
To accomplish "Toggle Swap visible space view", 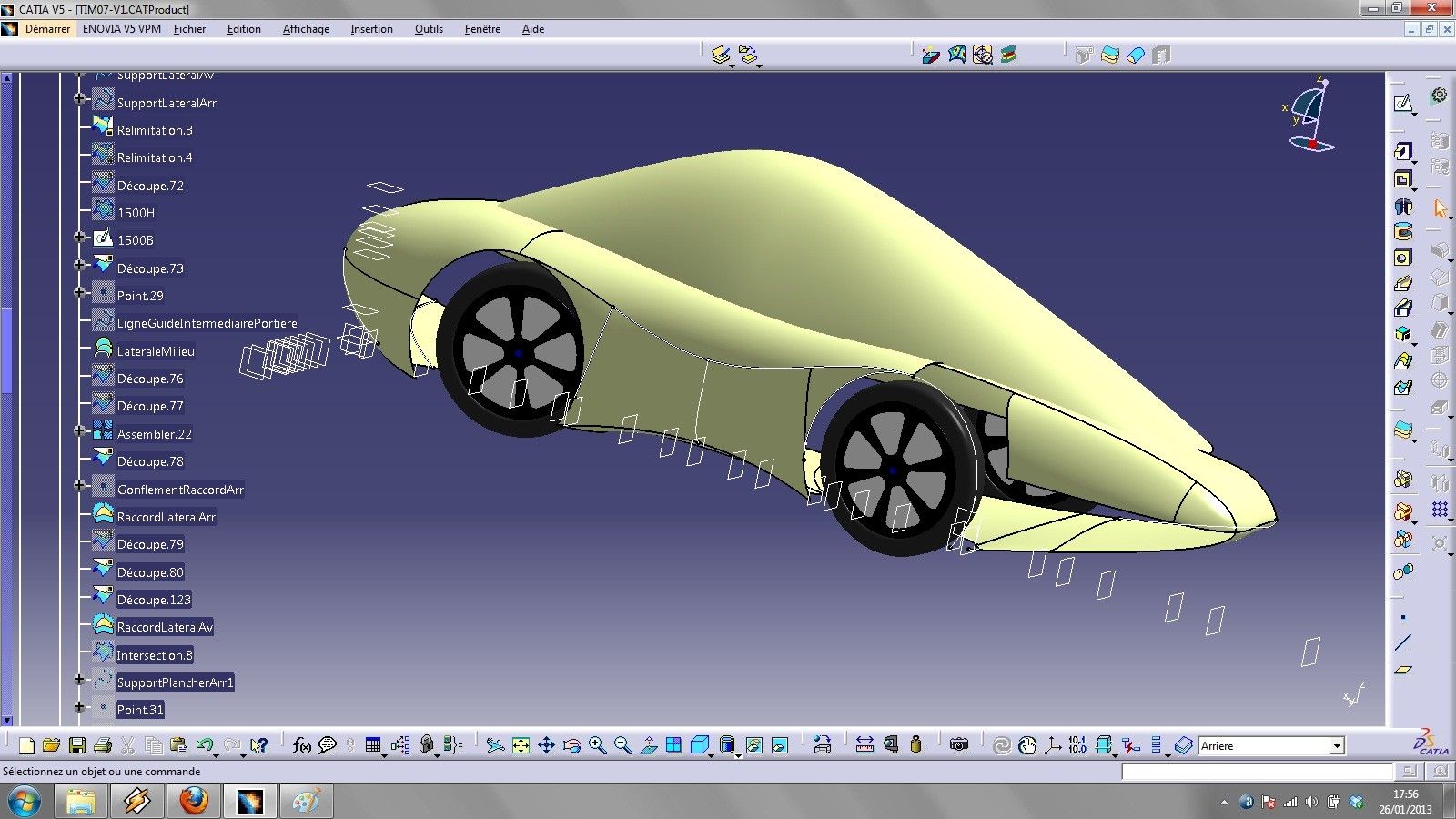I will point(780,746).
